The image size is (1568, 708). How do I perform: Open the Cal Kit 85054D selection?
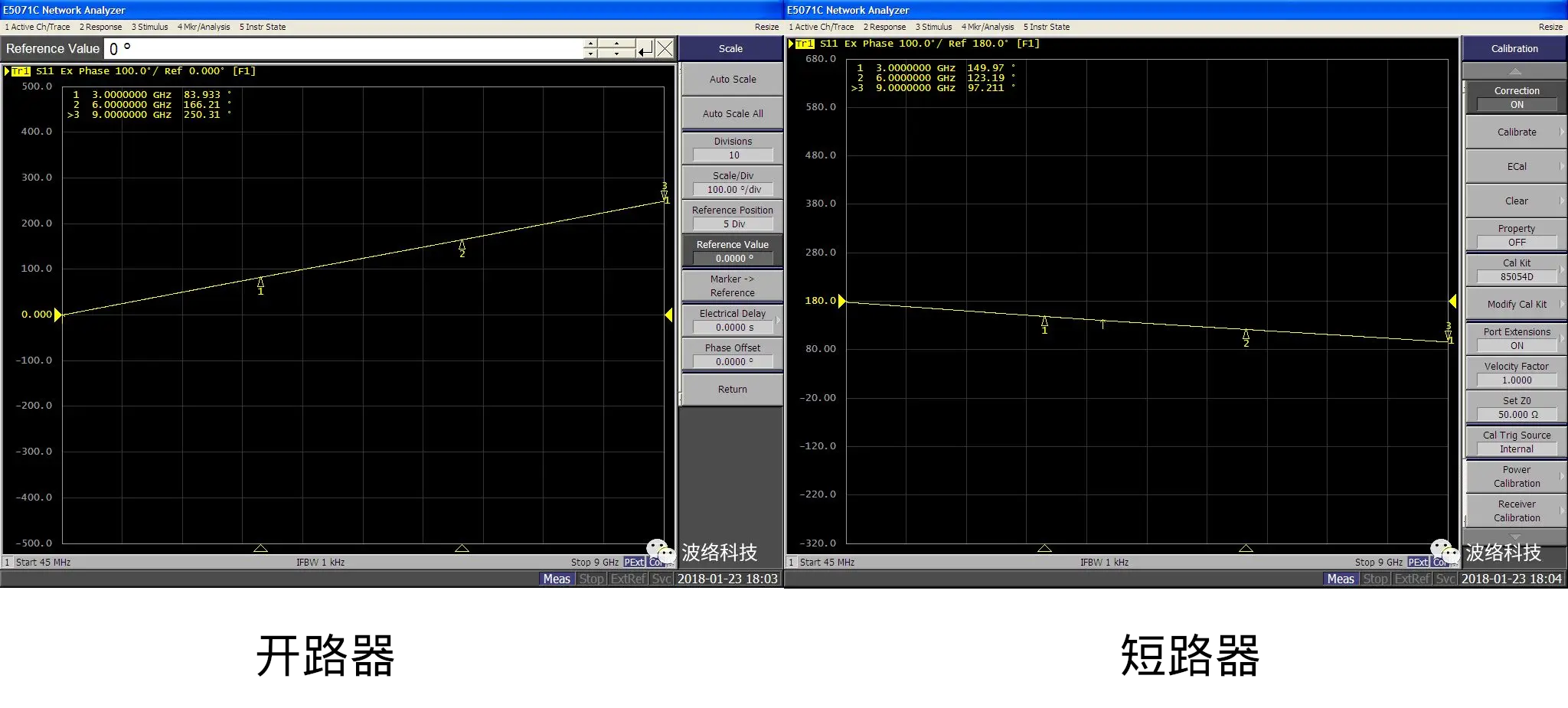pyautogui.click(x=1516, y=269)
